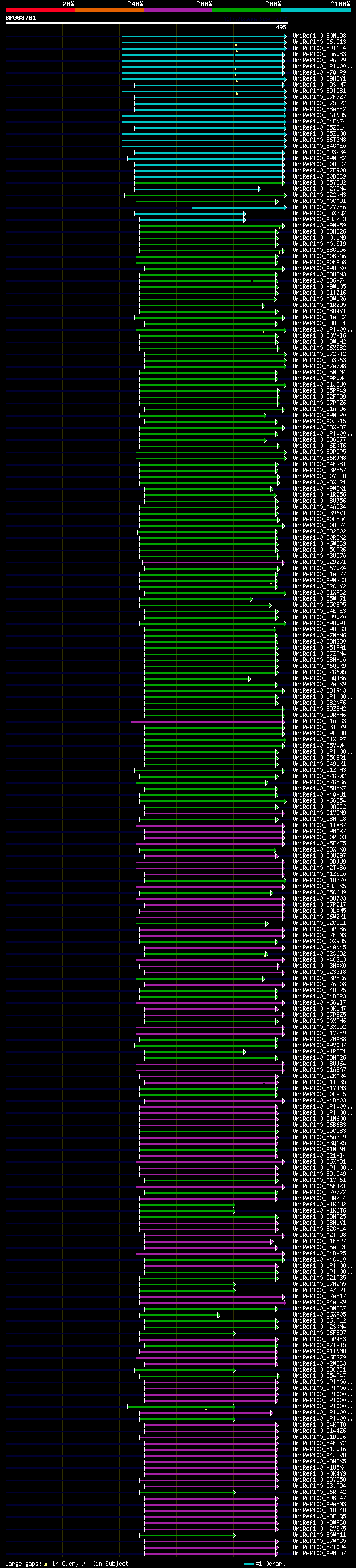Select hit label UniRef100_B6TNB5
This screenshot has height=1568, width=356.
point(319,115)
